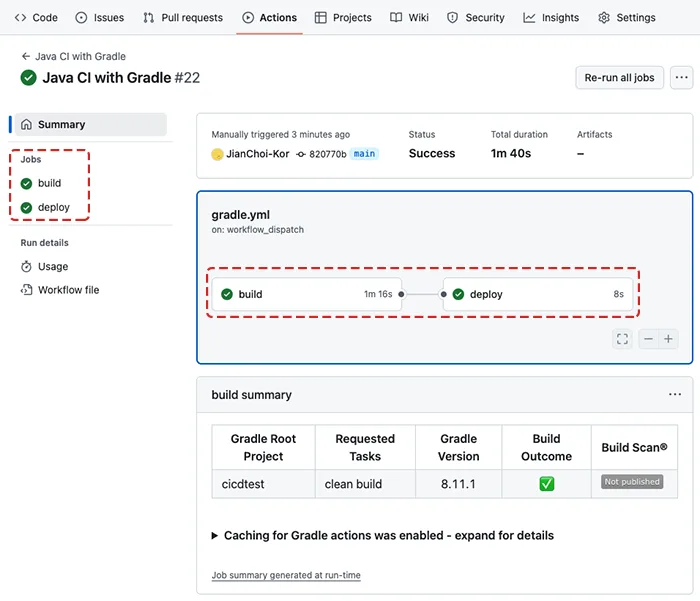The height and width of the screenshot is (601, 700).
Task: Click the build job node in graph
Action: [307, 294]
